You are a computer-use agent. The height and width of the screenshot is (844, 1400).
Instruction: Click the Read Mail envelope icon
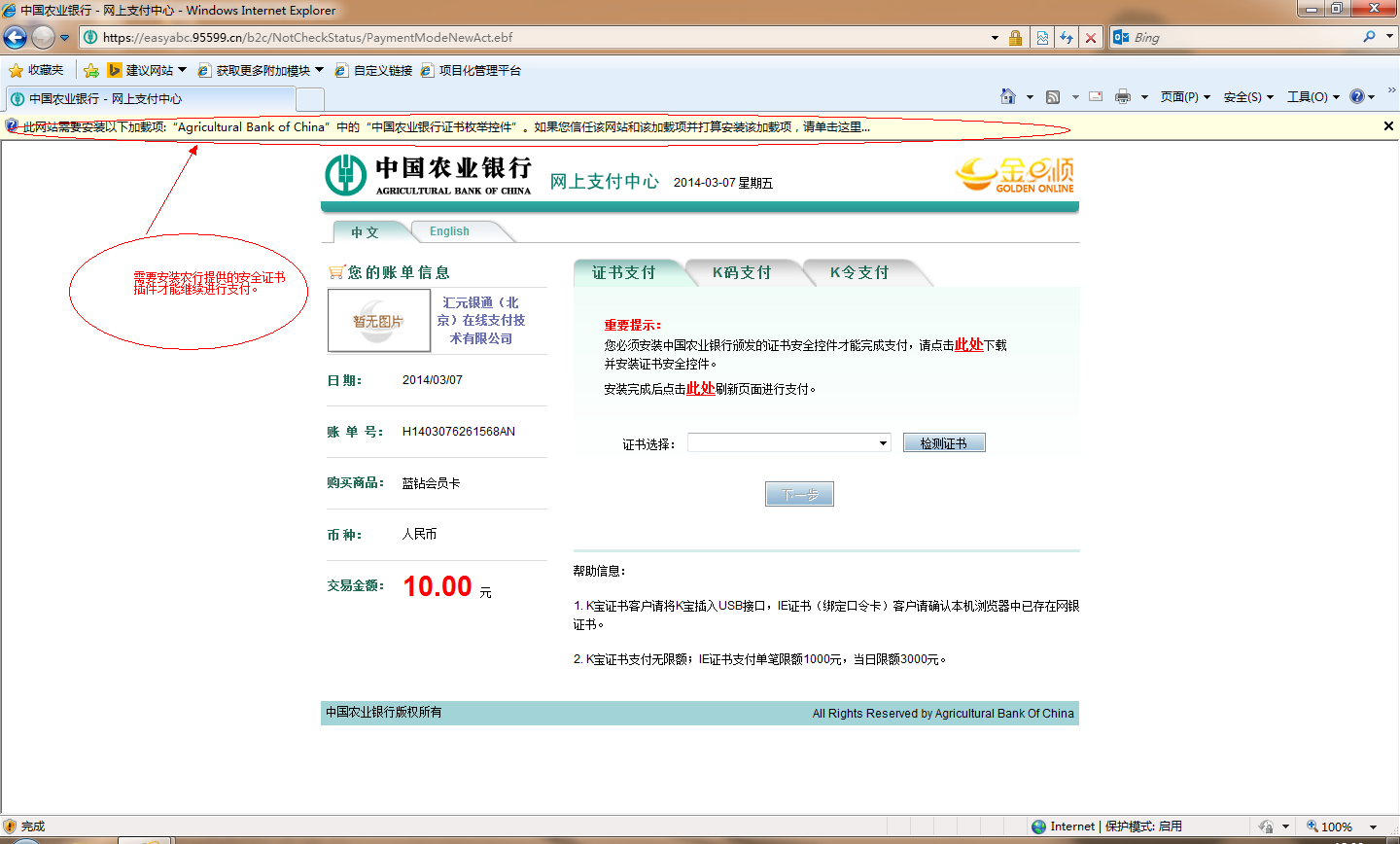point(1096,96)
